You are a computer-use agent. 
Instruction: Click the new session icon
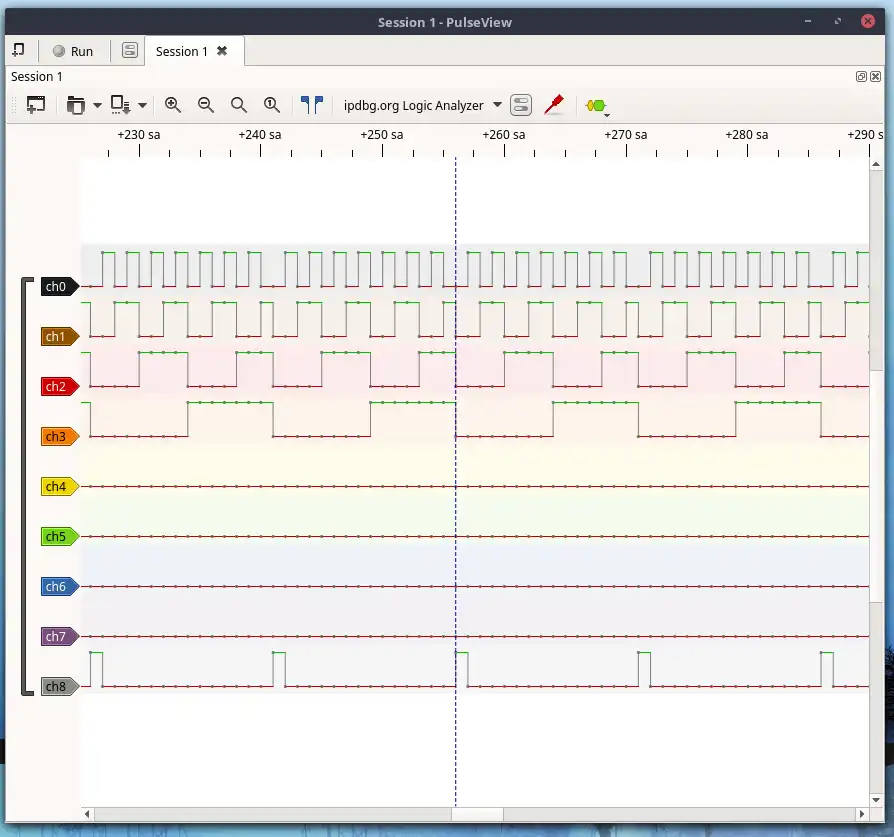click(x=18, y=51)
